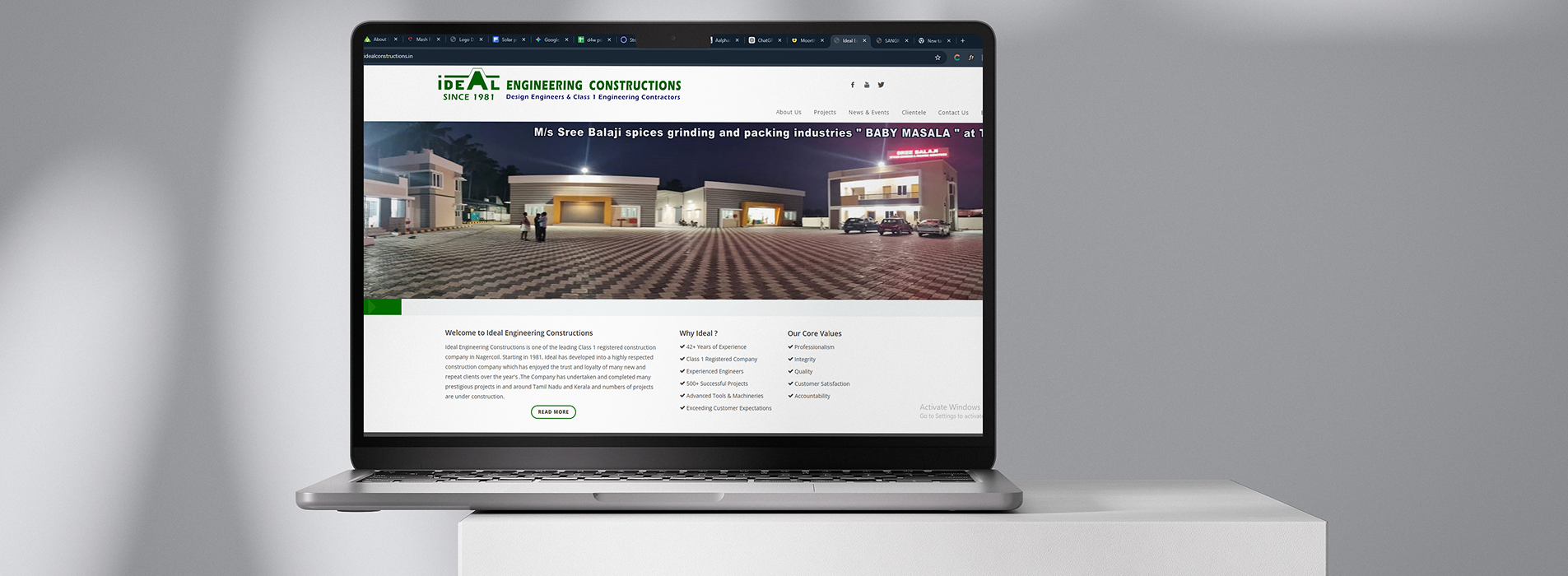Image resolution: width=1568 pixels, height=576 pixels.
Task: Open the Projects menu item
Action: click(825, 113)
